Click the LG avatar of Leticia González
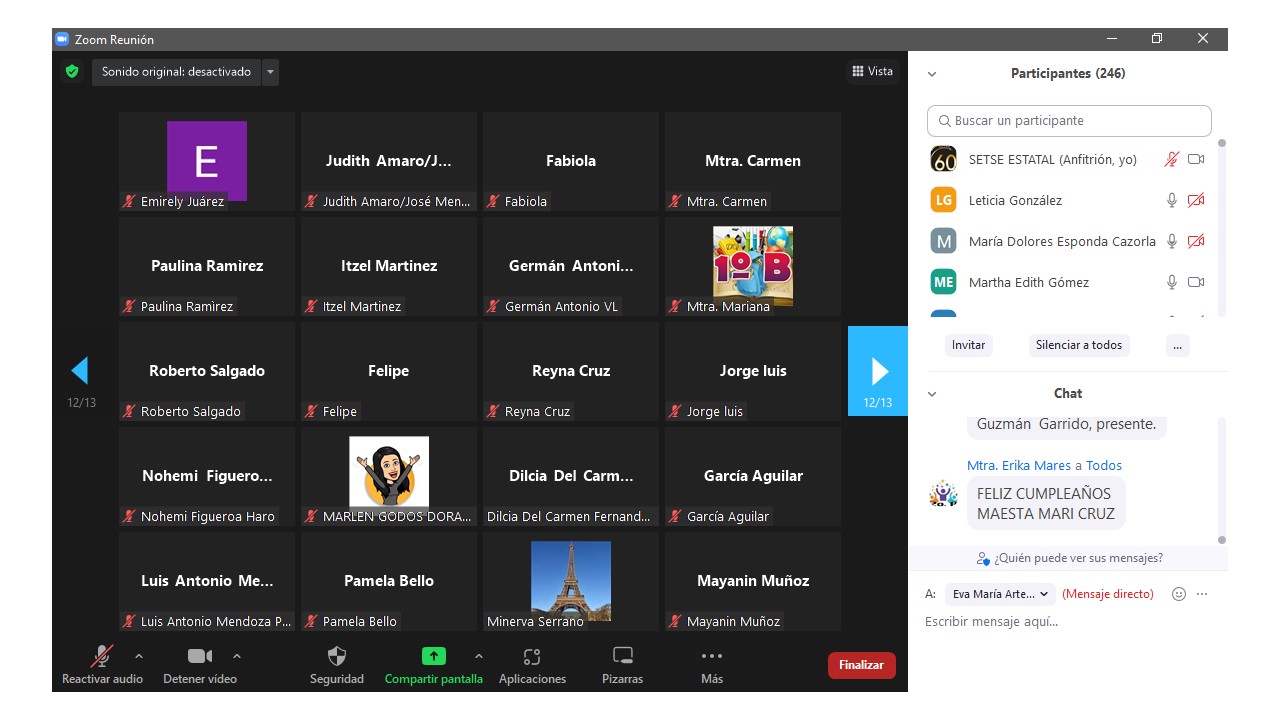Image resolution: width=1280 pixels, height=720 pixels. point(943,200)
